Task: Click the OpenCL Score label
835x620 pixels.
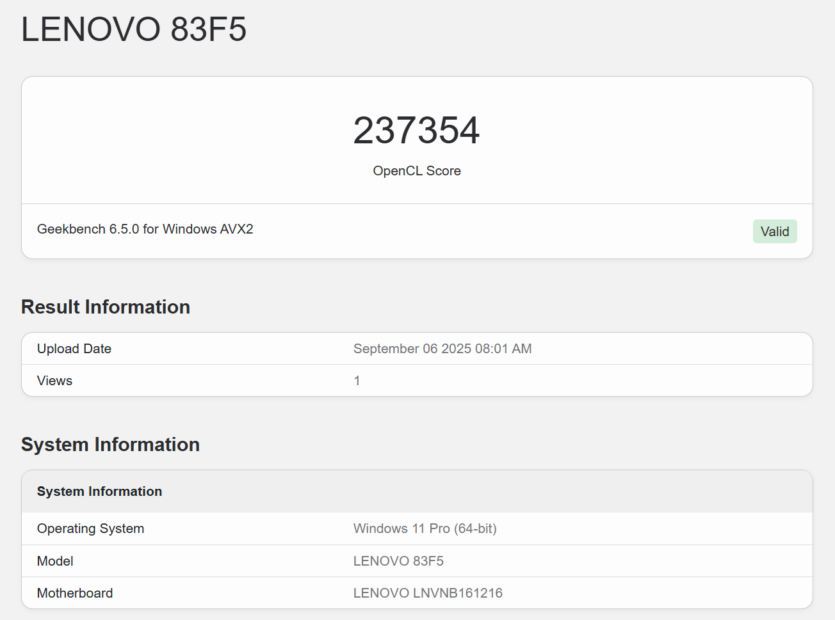Action: tap(416, 171)
